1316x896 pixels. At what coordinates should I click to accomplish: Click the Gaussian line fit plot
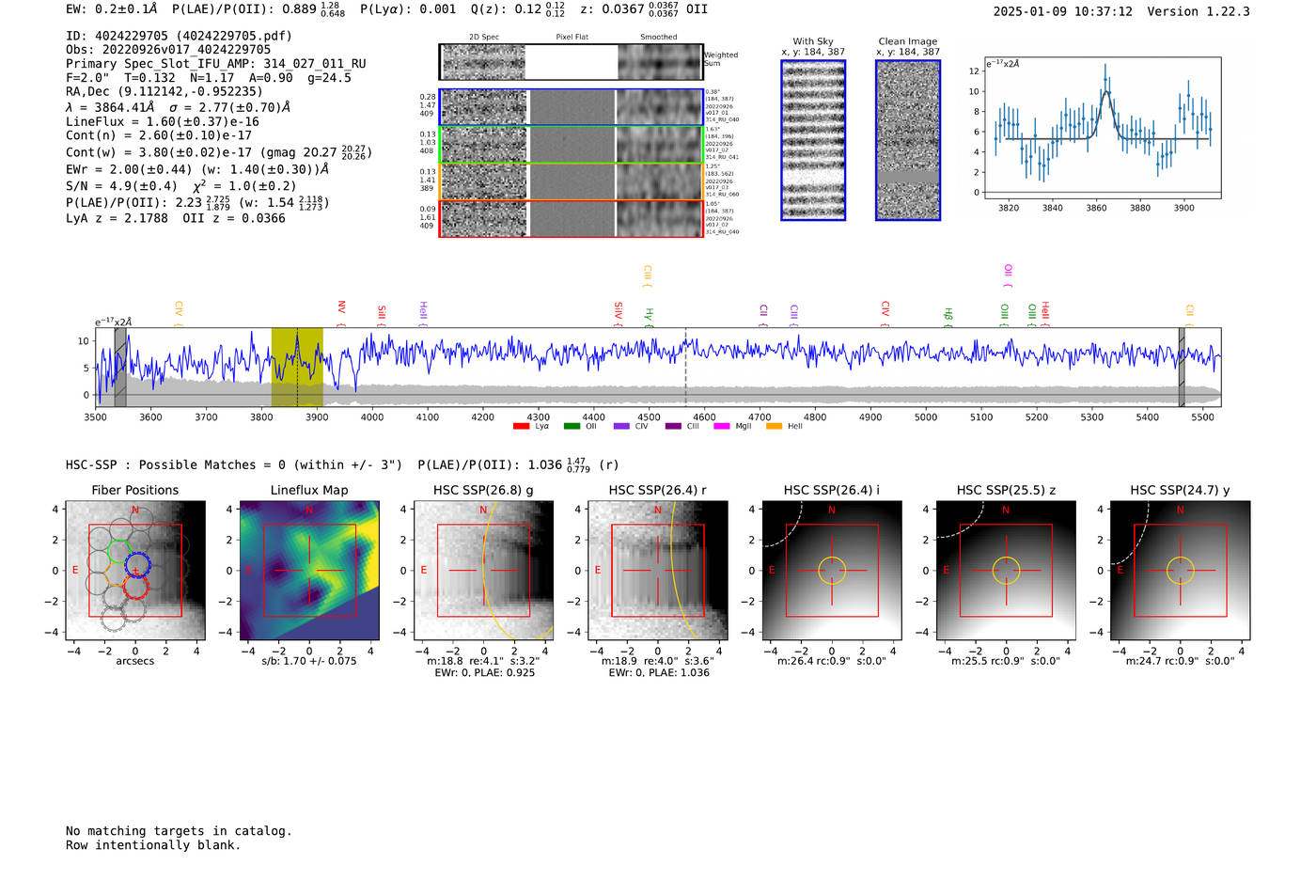pos(1102,128)
